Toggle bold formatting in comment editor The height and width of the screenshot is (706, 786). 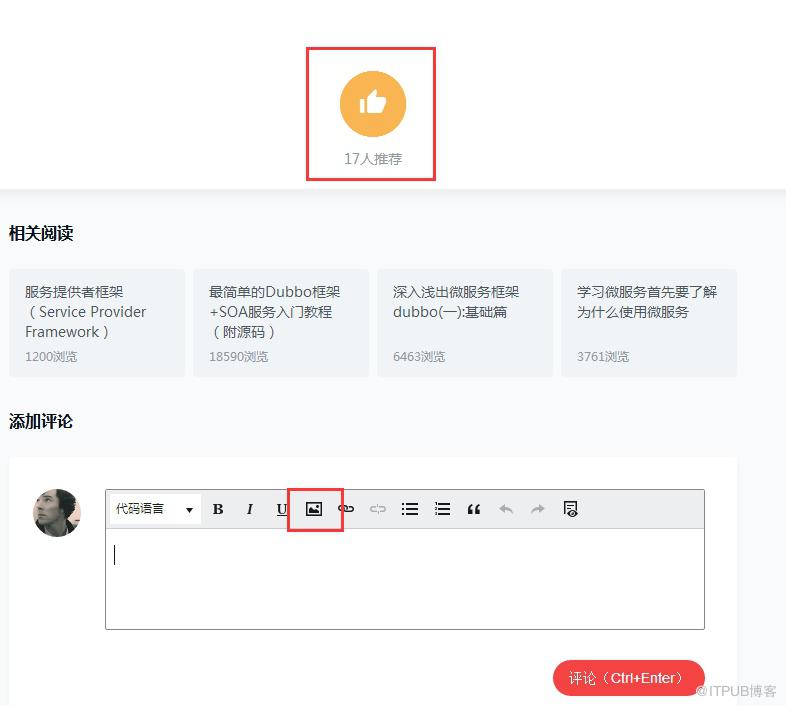(x=218, y=509)
